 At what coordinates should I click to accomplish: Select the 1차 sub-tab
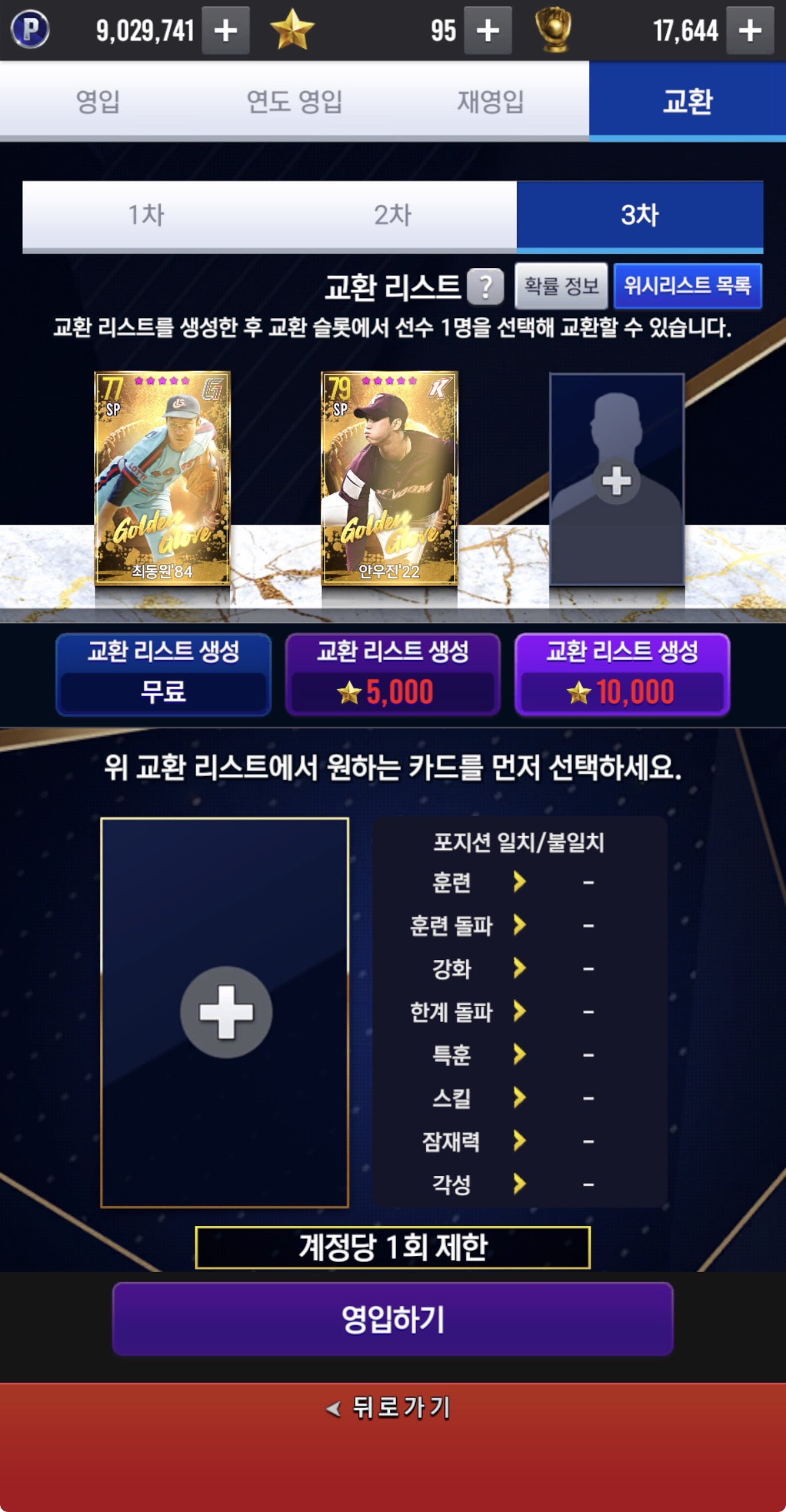(146, 215)
